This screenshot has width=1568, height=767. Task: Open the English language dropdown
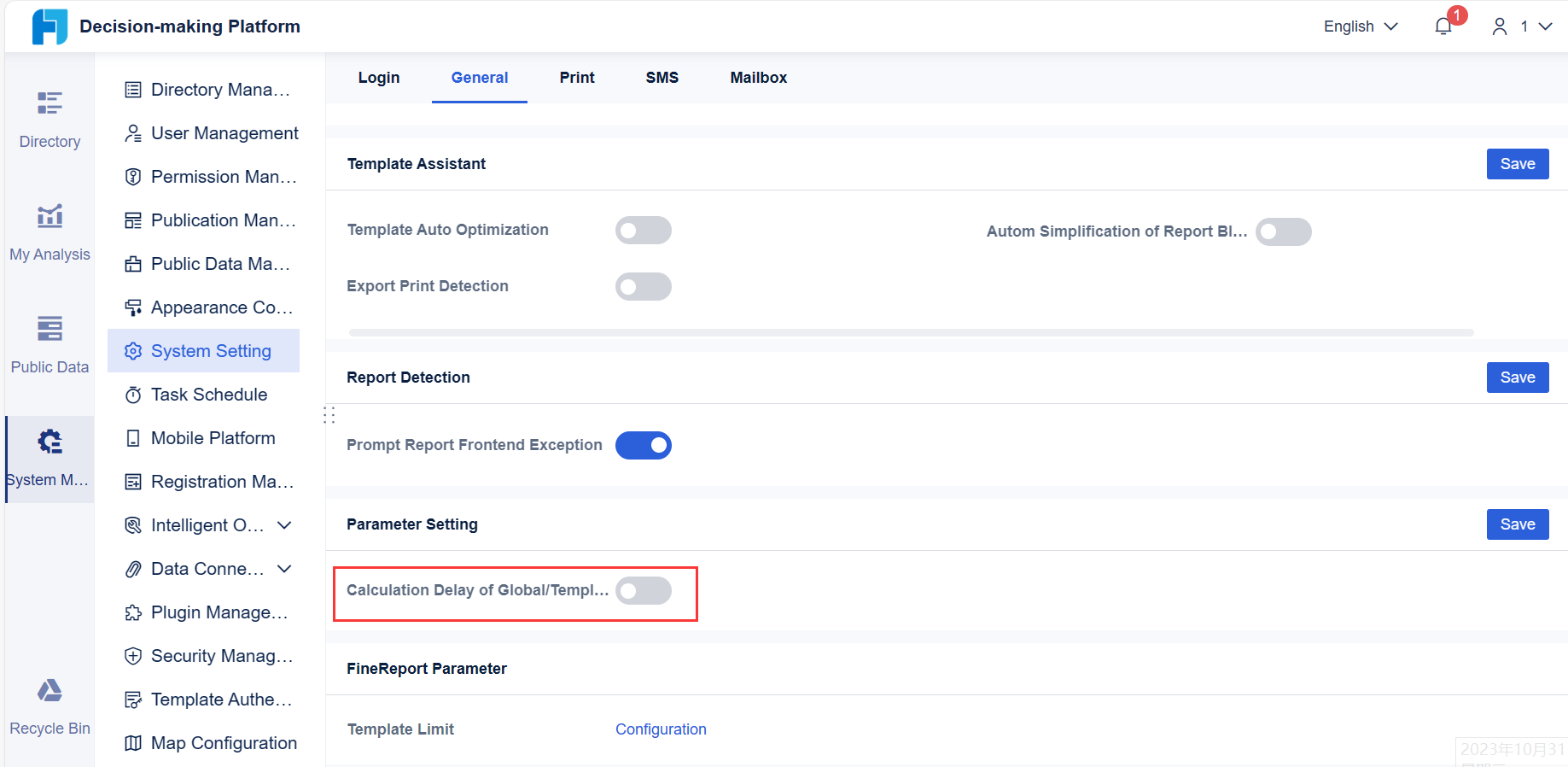1360,26
